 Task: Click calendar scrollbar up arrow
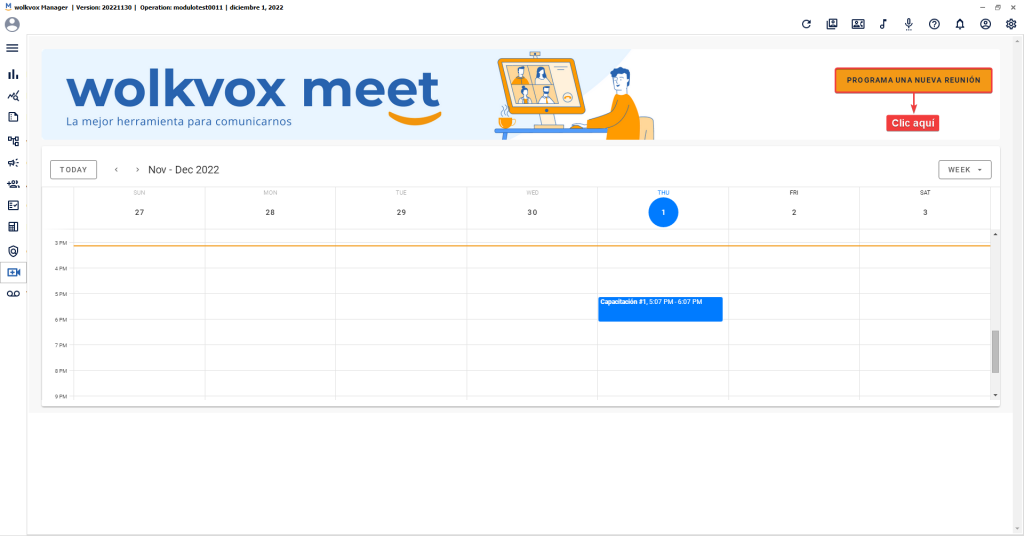click(x=995, y=234)
